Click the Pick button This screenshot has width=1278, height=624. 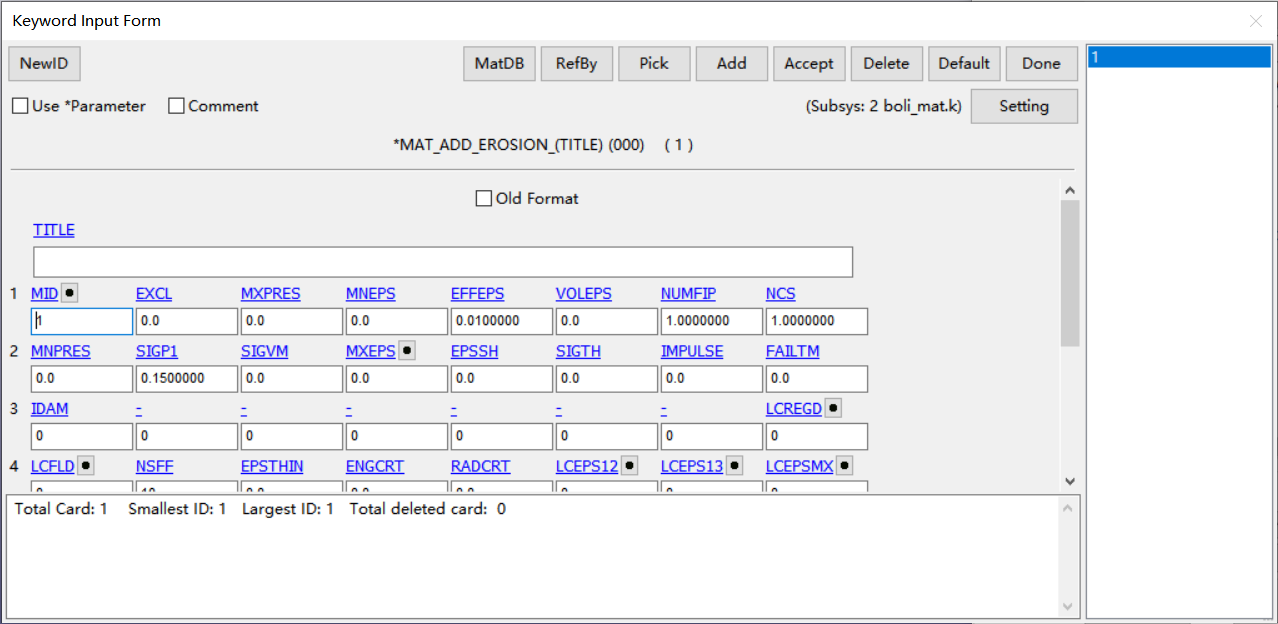click(654, 64)
